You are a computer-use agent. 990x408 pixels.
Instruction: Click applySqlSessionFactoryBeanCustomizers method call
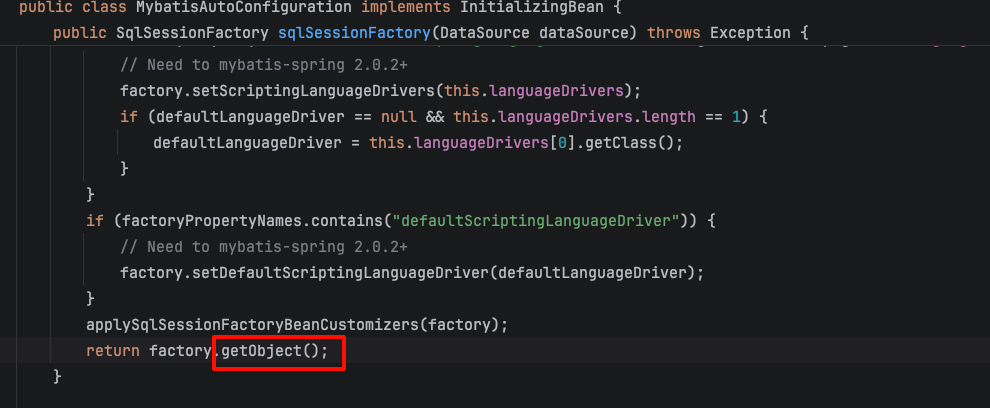[x=253, y=325]
